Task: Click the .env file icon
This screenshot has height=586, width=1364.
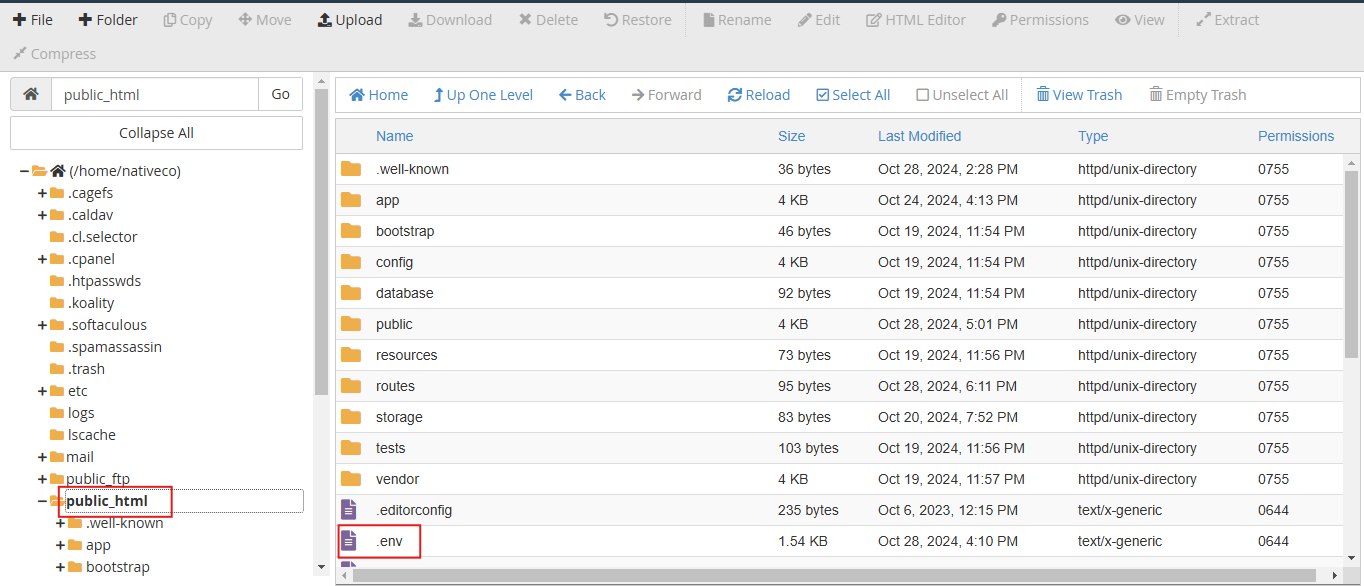Action: [349, 541]
